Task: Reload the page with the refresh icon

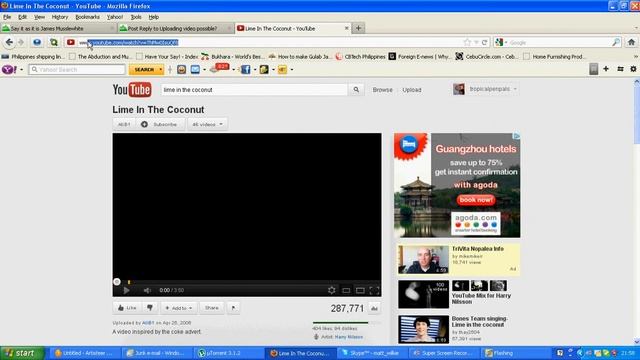Action: click(x=484, y=42)
